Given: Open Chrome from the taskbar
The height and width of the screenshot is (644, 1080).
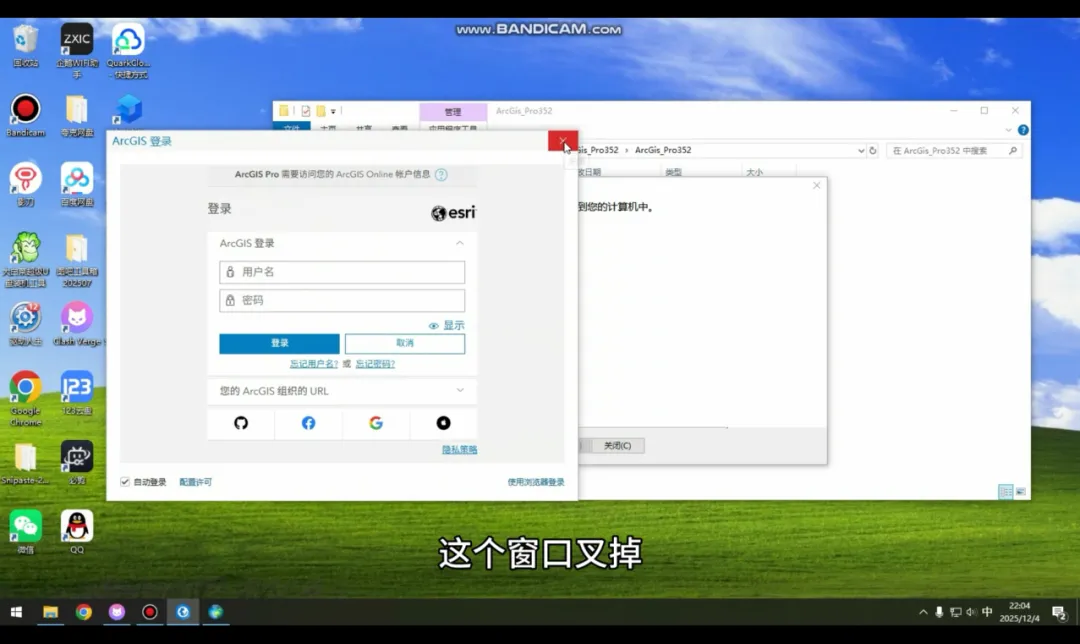Looking at the screenshot, I should coord(83,612).
